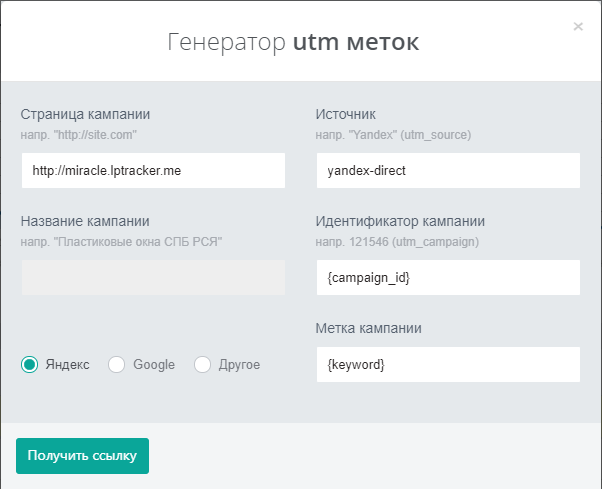Select the Google radio button
The width and height of the screenshot is (602, 489).
point(116,364)
